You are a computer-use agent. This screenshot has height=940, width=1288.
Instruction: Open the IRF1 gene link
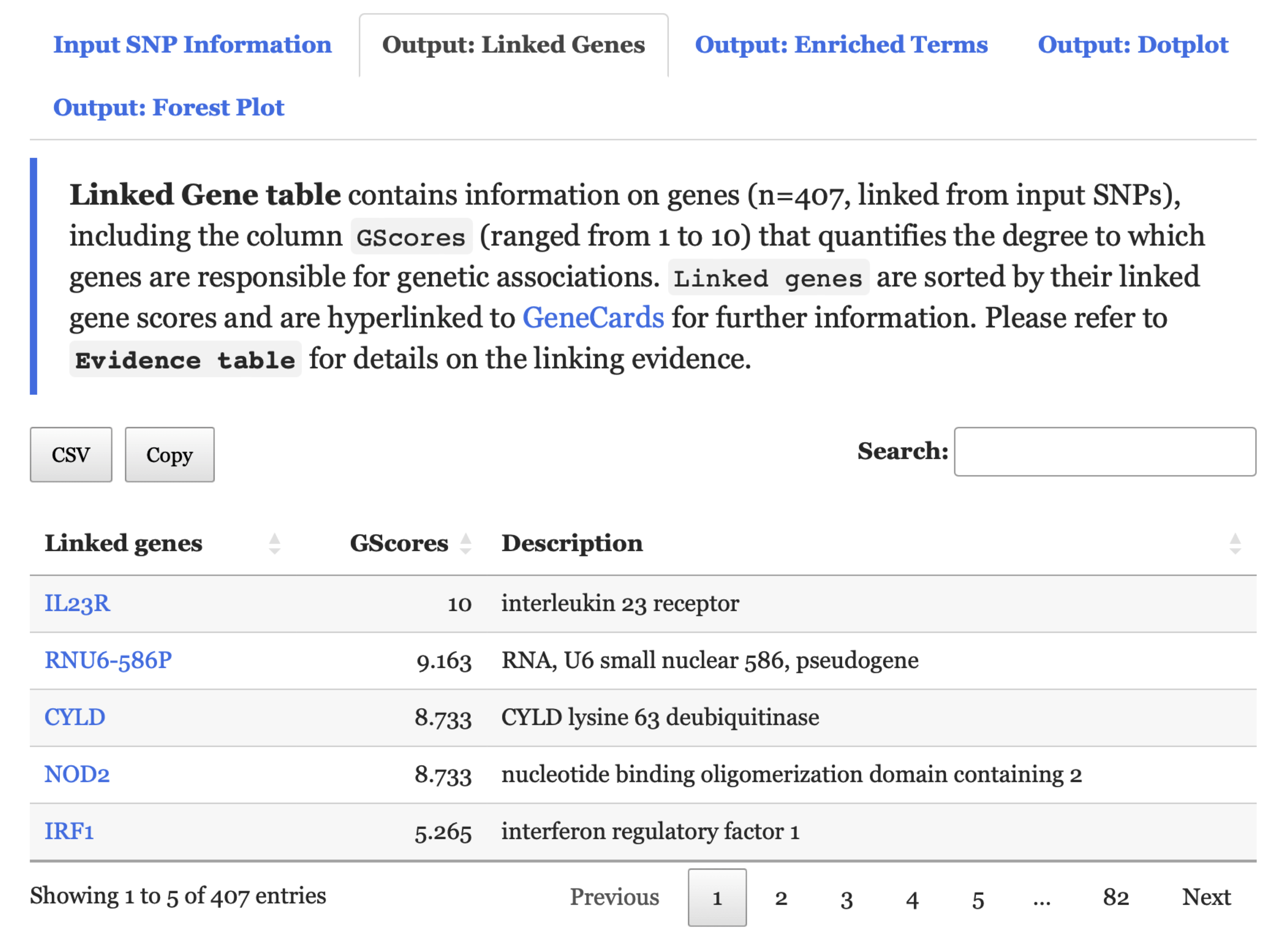coord(69,832)
